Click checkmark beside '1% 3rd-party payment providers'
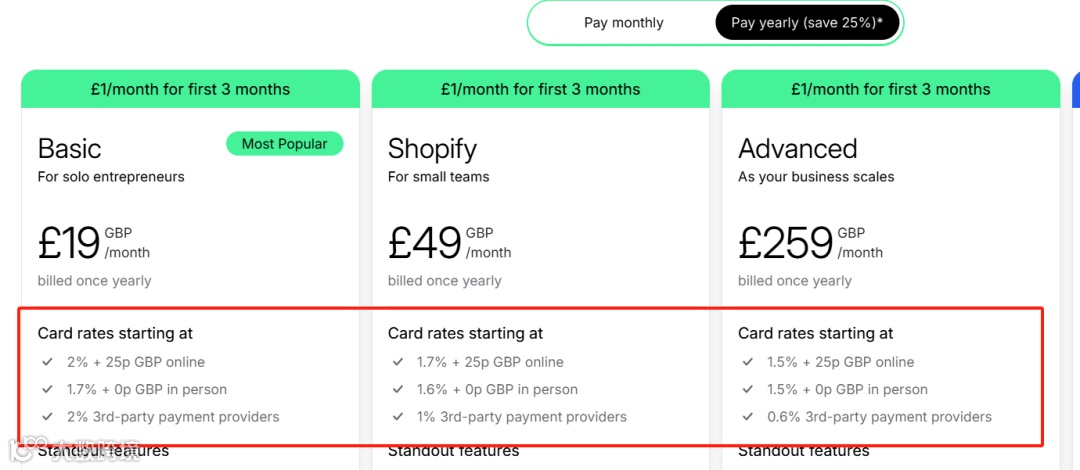Screen dimensions: 1080x470 [x=397, y=416]
